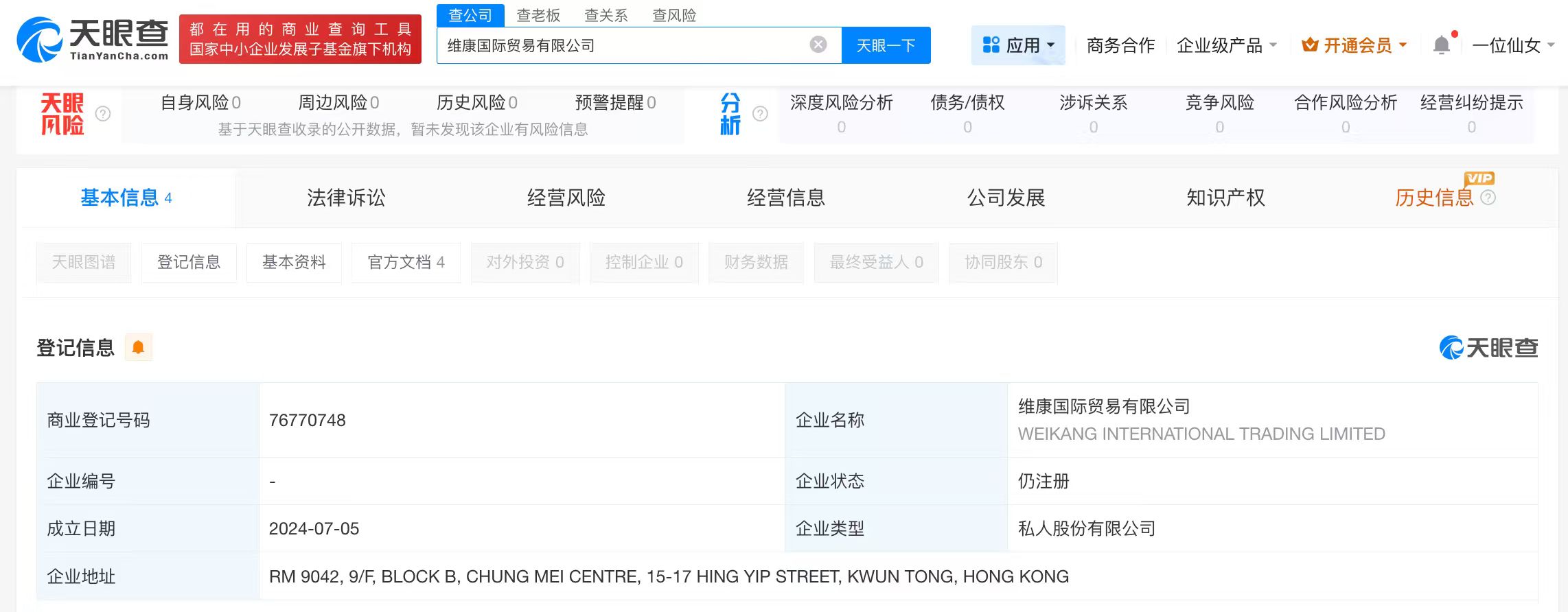Open the 知识产权 tab
Image resolution: width=1568 pixels, height=612 pixels.
point(1225,198)
